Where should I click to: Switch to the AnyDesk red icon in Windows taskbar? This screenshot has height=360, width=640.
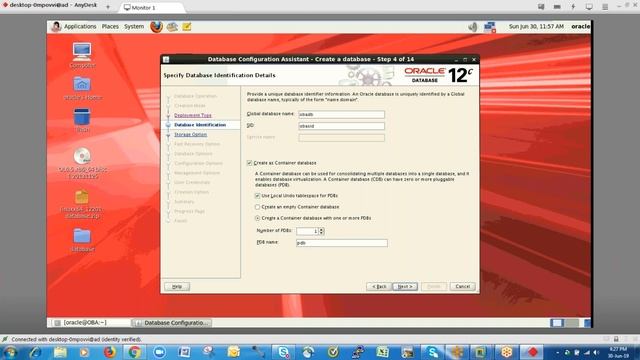[x=532, y=352]
